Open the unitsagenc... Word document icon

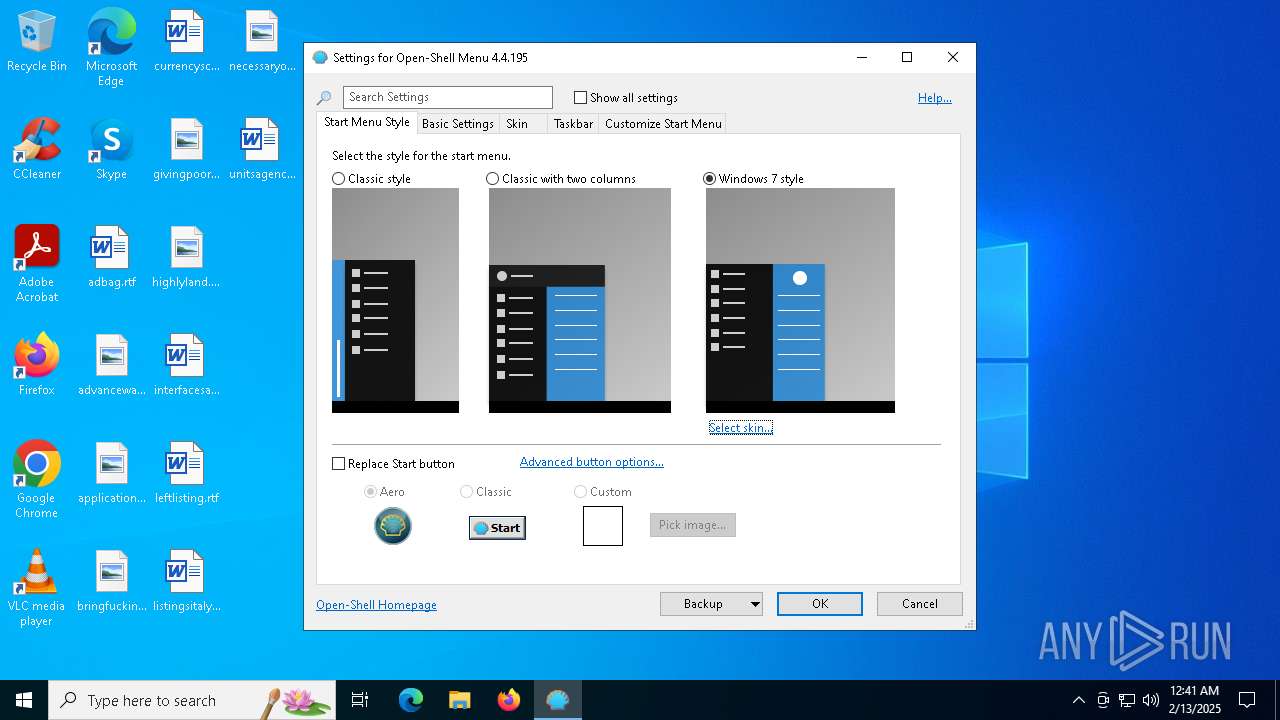pos(262,150)
